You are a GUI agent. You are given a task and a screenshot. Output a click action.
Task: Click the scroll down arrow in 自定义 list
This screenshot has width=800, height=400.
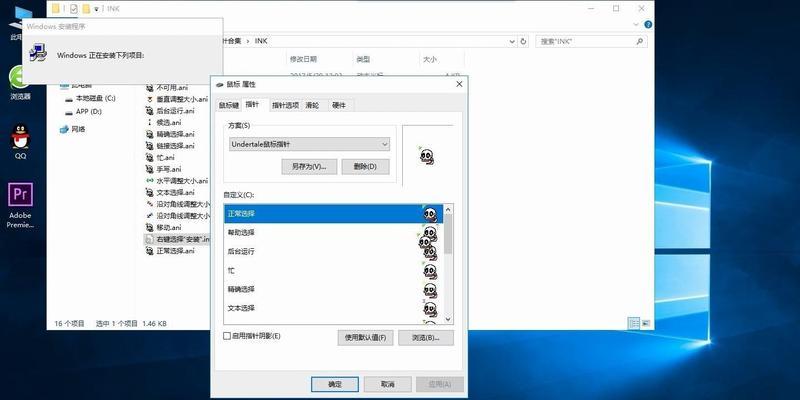click(448, 319)
